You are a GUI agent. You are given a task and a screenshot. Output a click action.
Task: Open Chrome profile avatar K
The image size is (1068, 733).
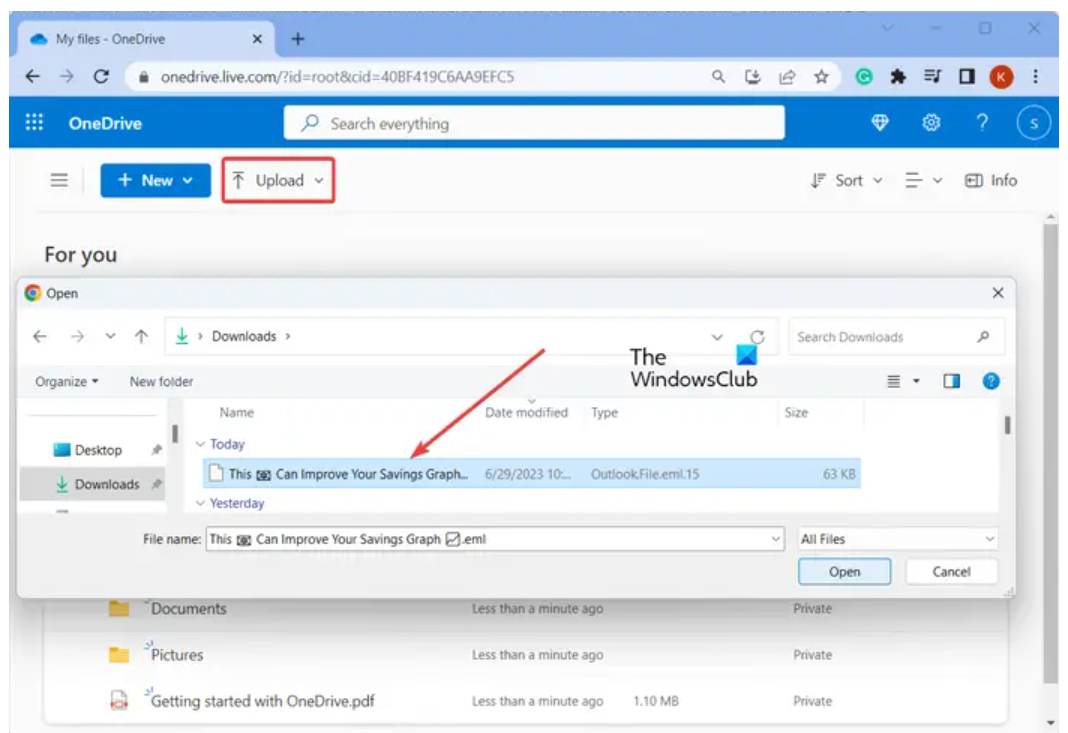1001,76
